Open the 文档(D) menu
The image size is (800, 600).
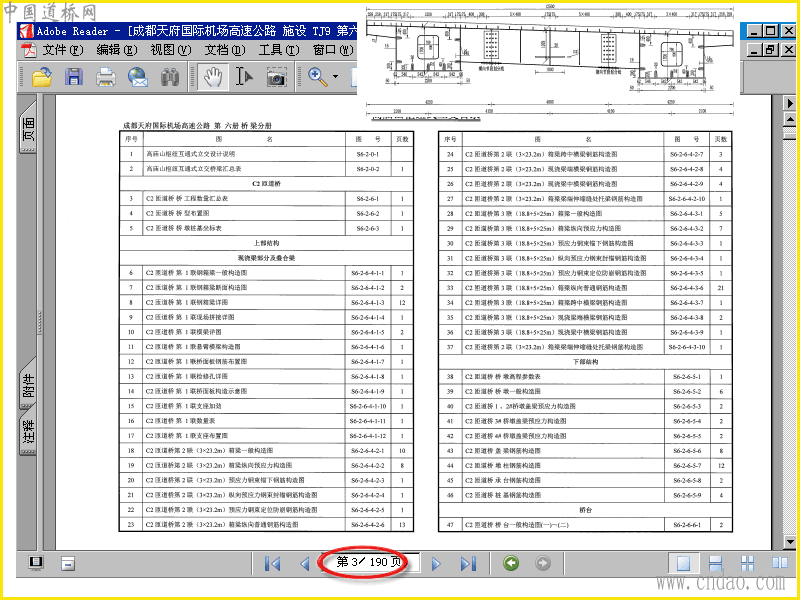224,50
